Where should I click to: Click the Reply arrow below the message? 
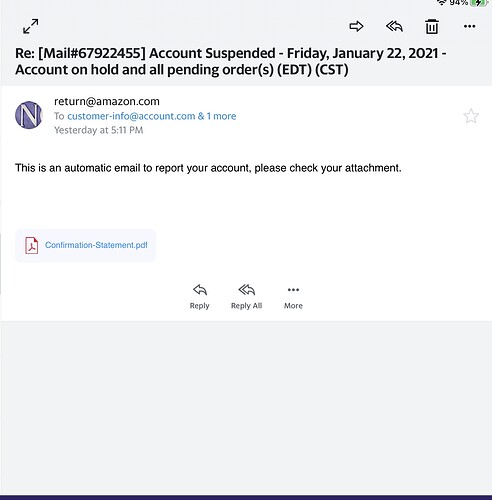tap(200, 290)
